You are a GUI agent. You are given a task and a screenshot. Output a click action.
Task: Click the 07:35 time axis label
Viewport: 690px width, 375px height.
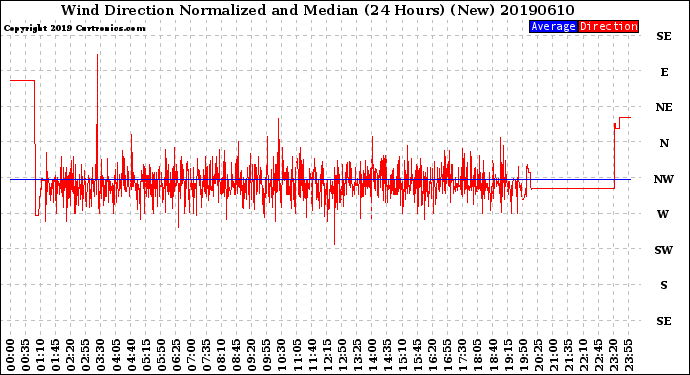(x=206, y=355)
